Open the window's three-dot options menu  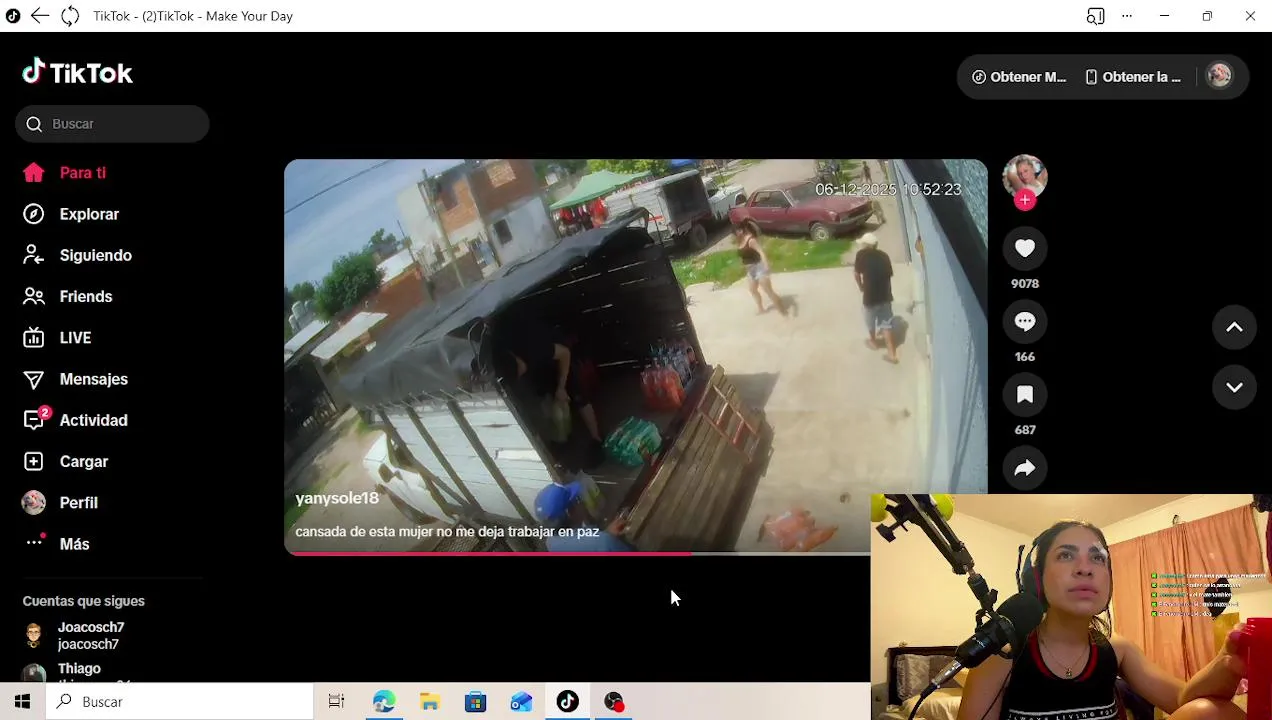click(1127, 16)
